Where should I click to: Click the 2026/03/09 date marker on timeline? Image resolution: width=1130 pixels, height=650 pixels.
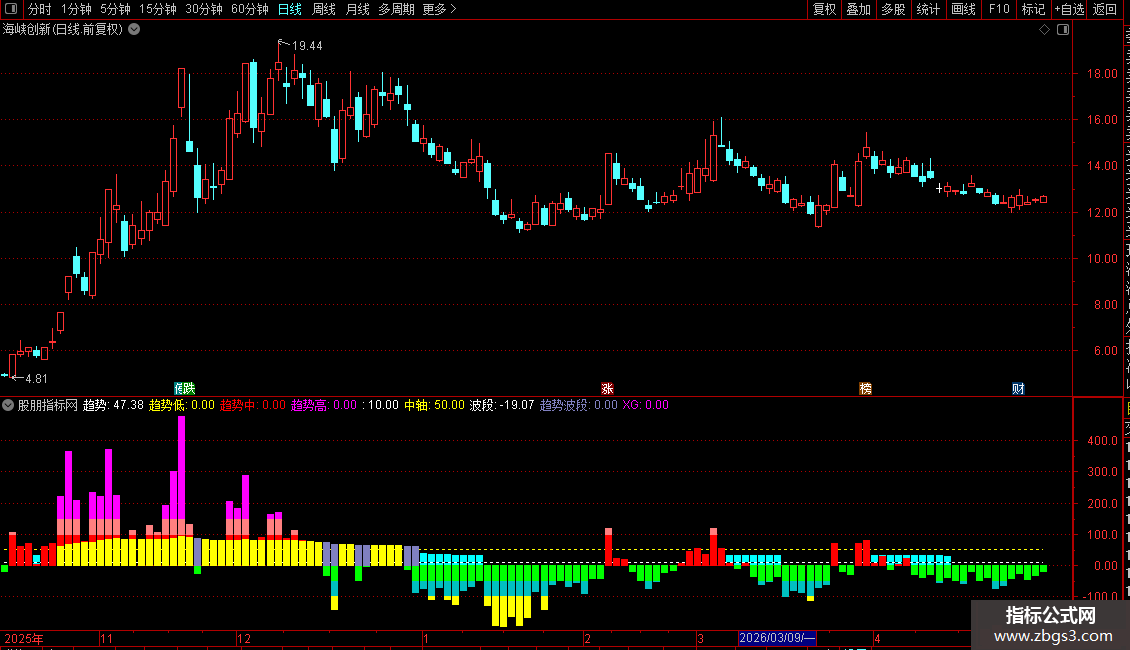coord(777,638)
